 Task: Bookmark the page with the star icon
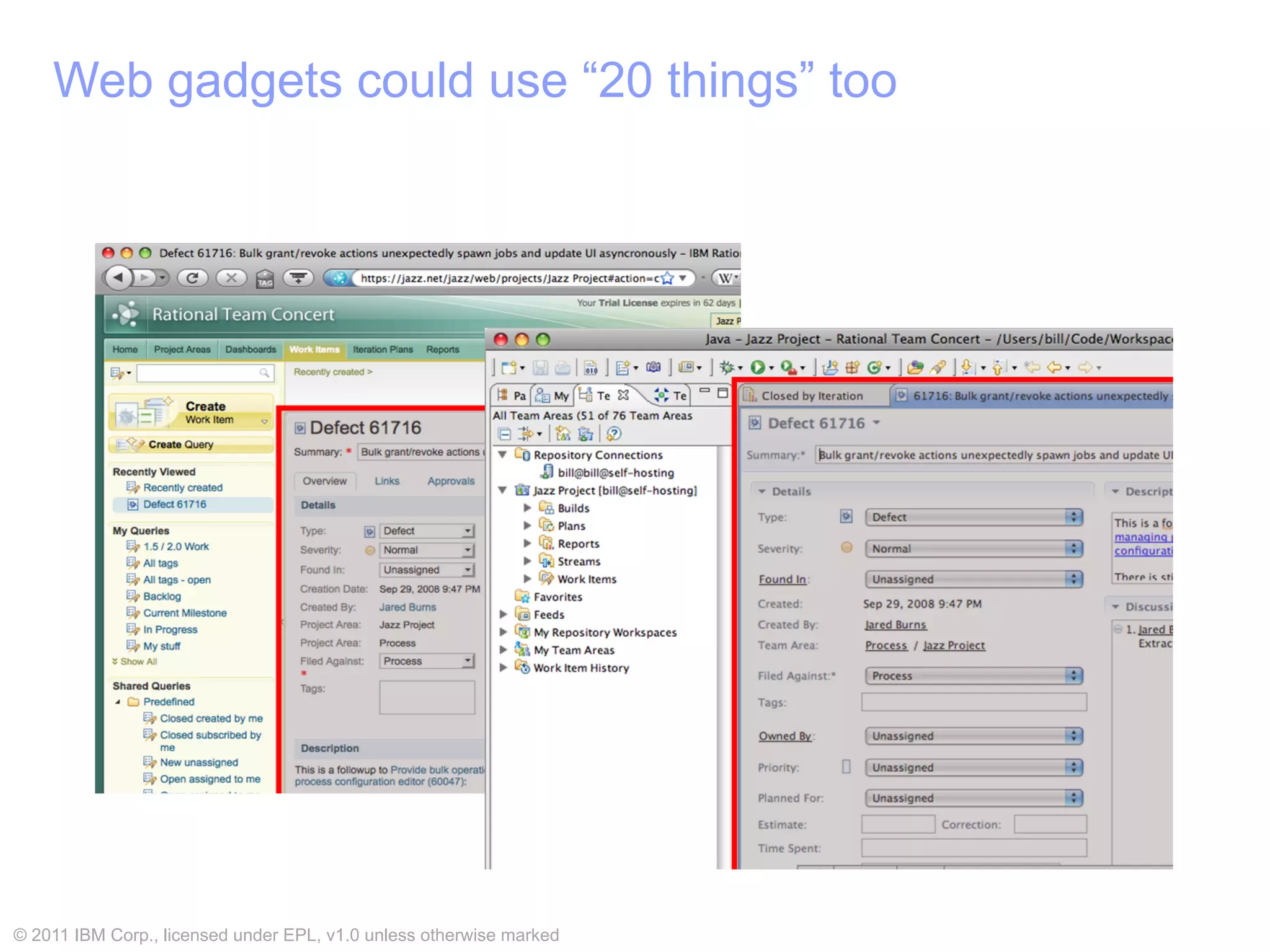[667, 278]
